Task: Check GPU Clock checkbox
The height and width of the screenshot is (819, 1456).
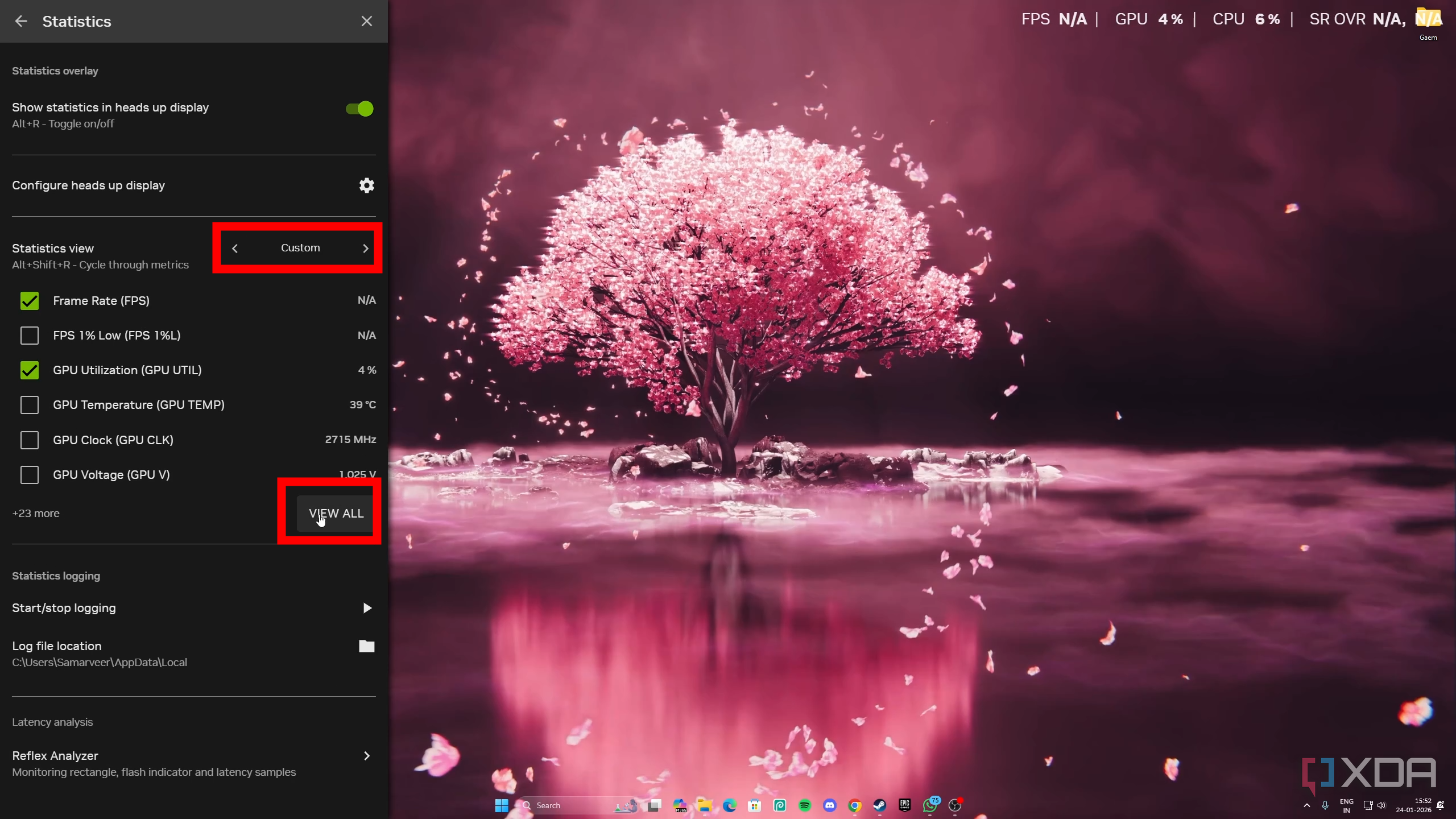Action: (x=30, y=440)
